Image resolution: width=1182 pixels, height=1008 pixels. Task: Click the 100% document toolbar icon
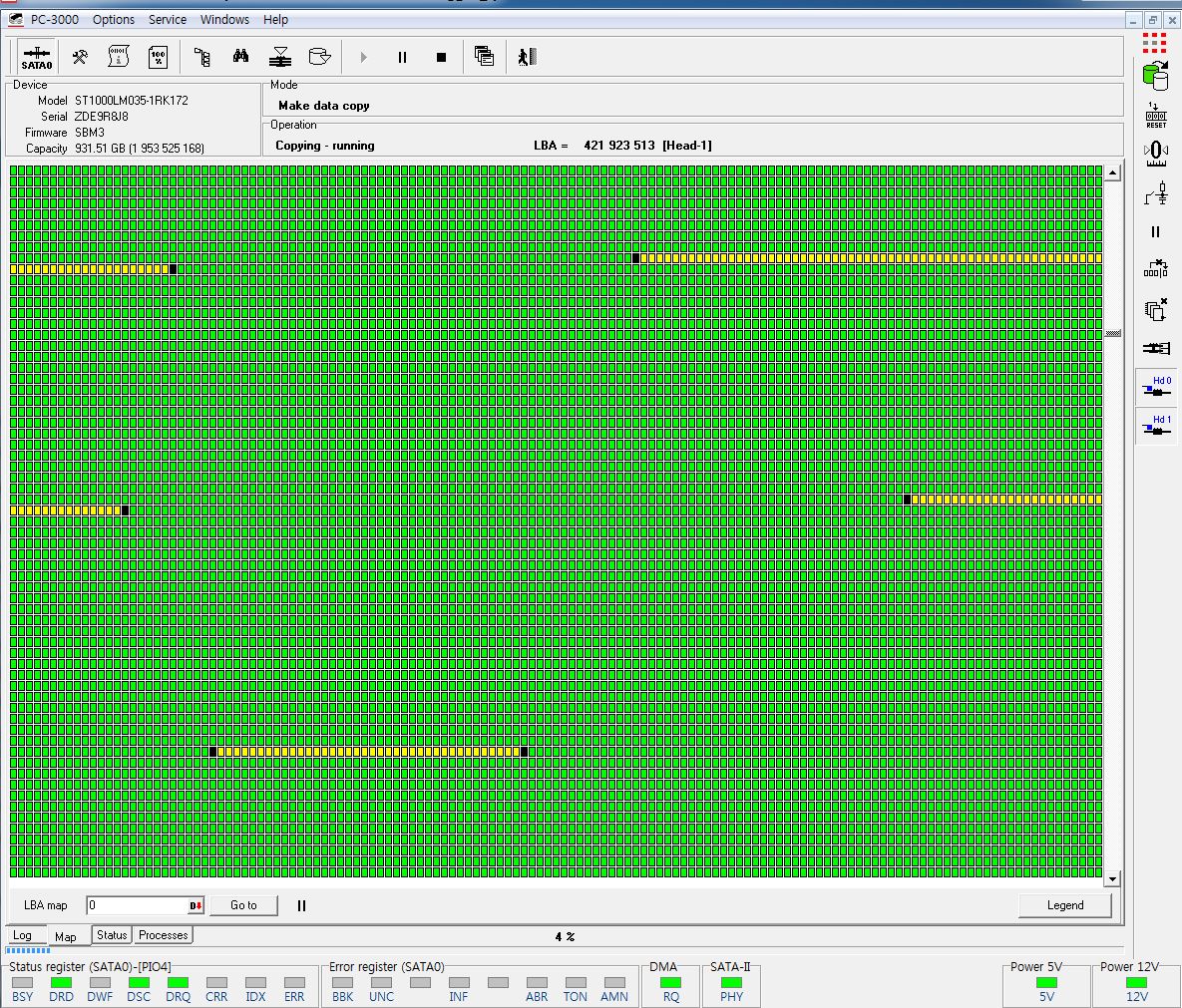tap(158, 57)
